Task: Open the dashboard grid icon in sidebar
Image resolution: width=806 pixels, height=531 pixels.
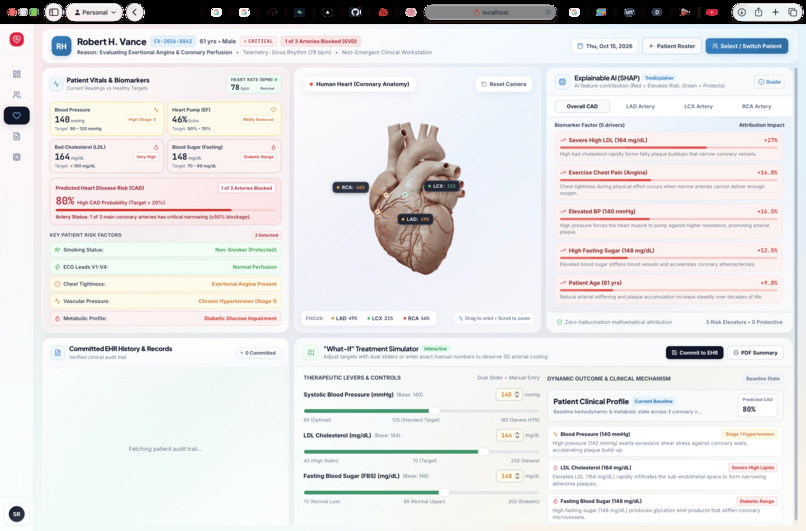Action: (16, 74)
